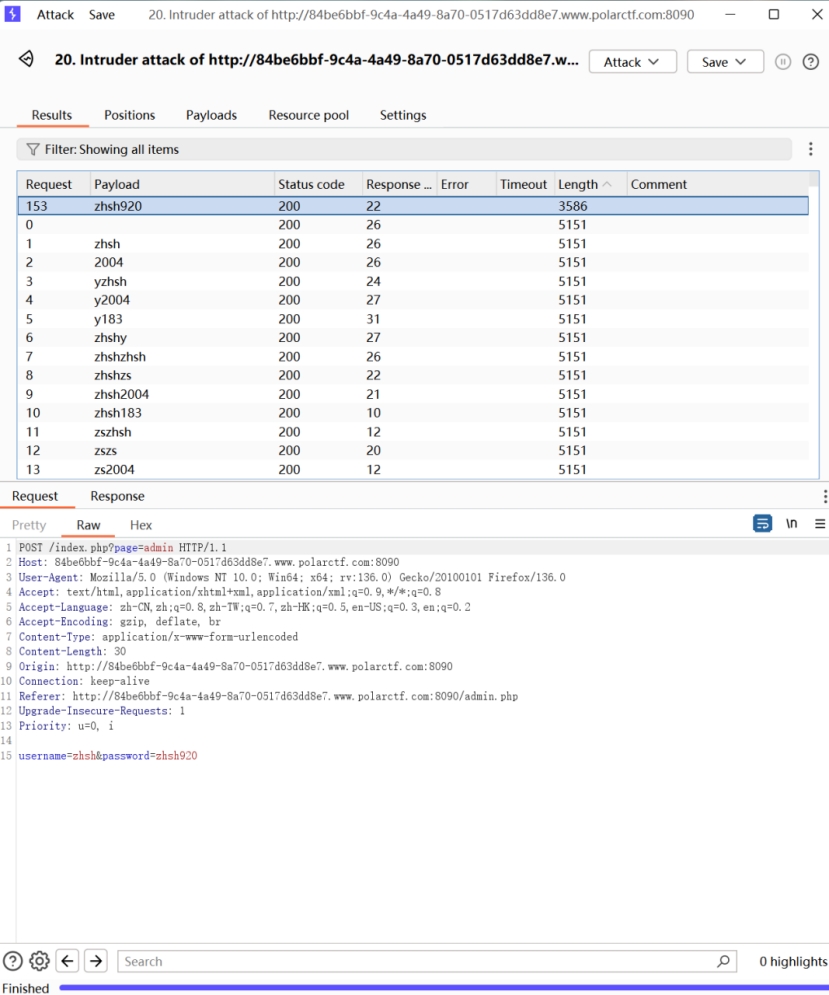Viewport: 829px width, 995px height.
Task: Click the Length value 3586 cell
Action: (573, 206)
